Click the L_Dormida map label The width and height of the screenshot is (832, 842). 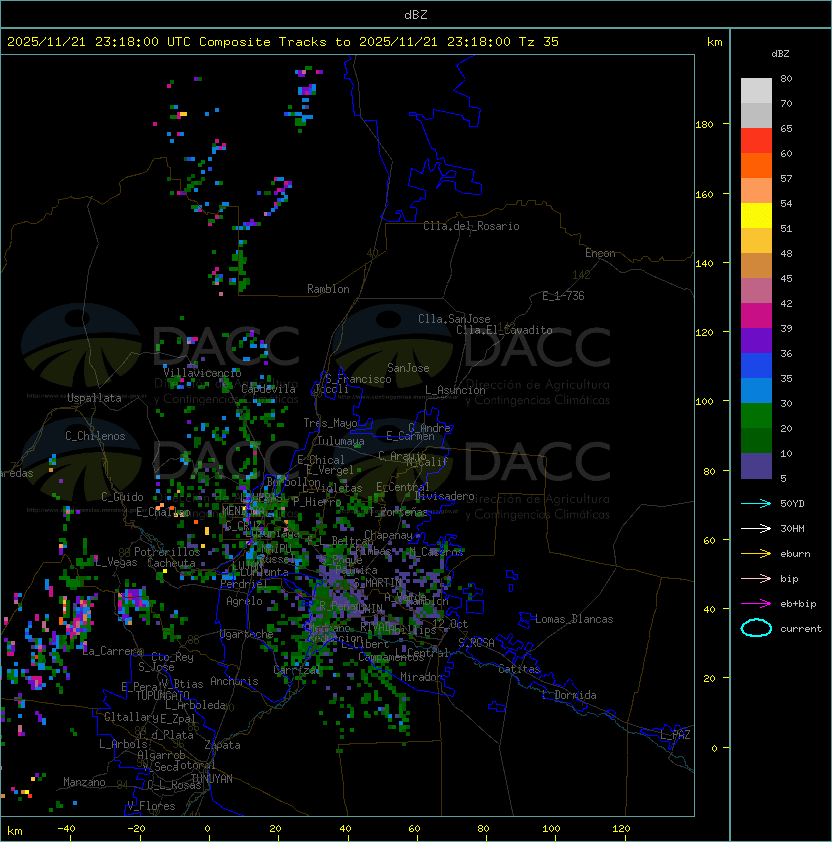(x=569, y=695)
